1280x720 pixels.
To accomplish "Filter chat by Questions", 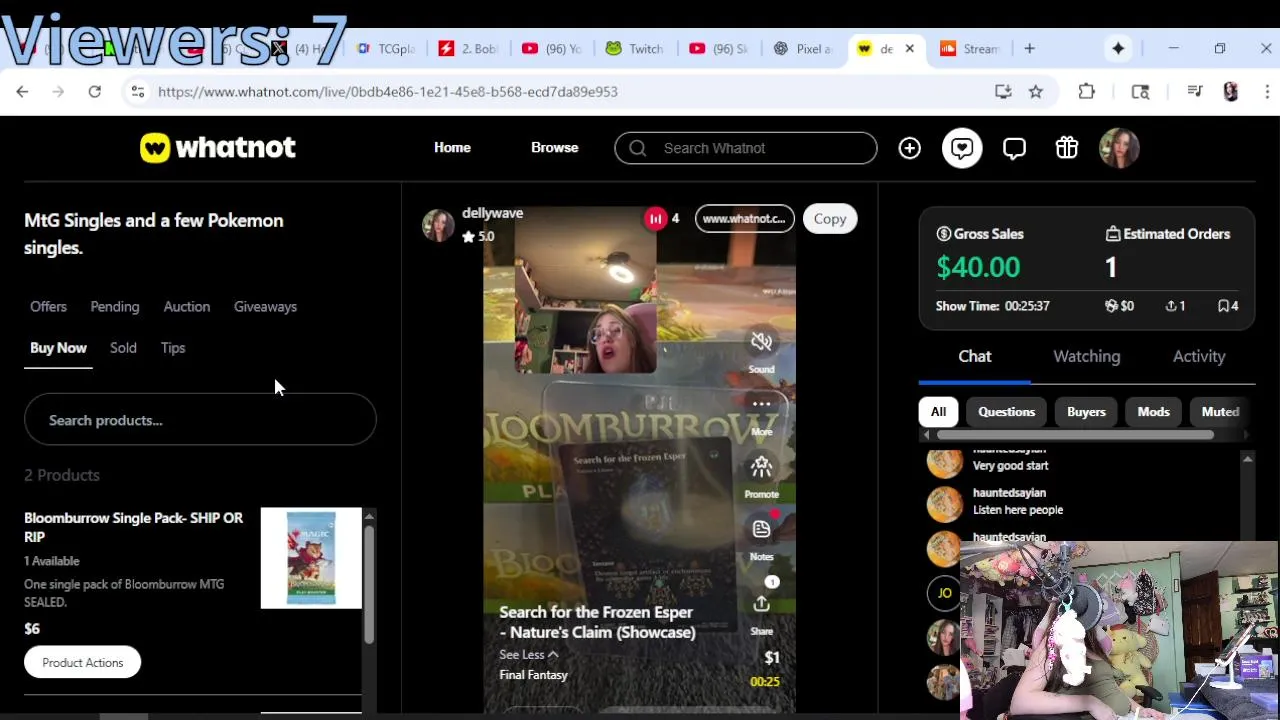I will (1007, 412).
